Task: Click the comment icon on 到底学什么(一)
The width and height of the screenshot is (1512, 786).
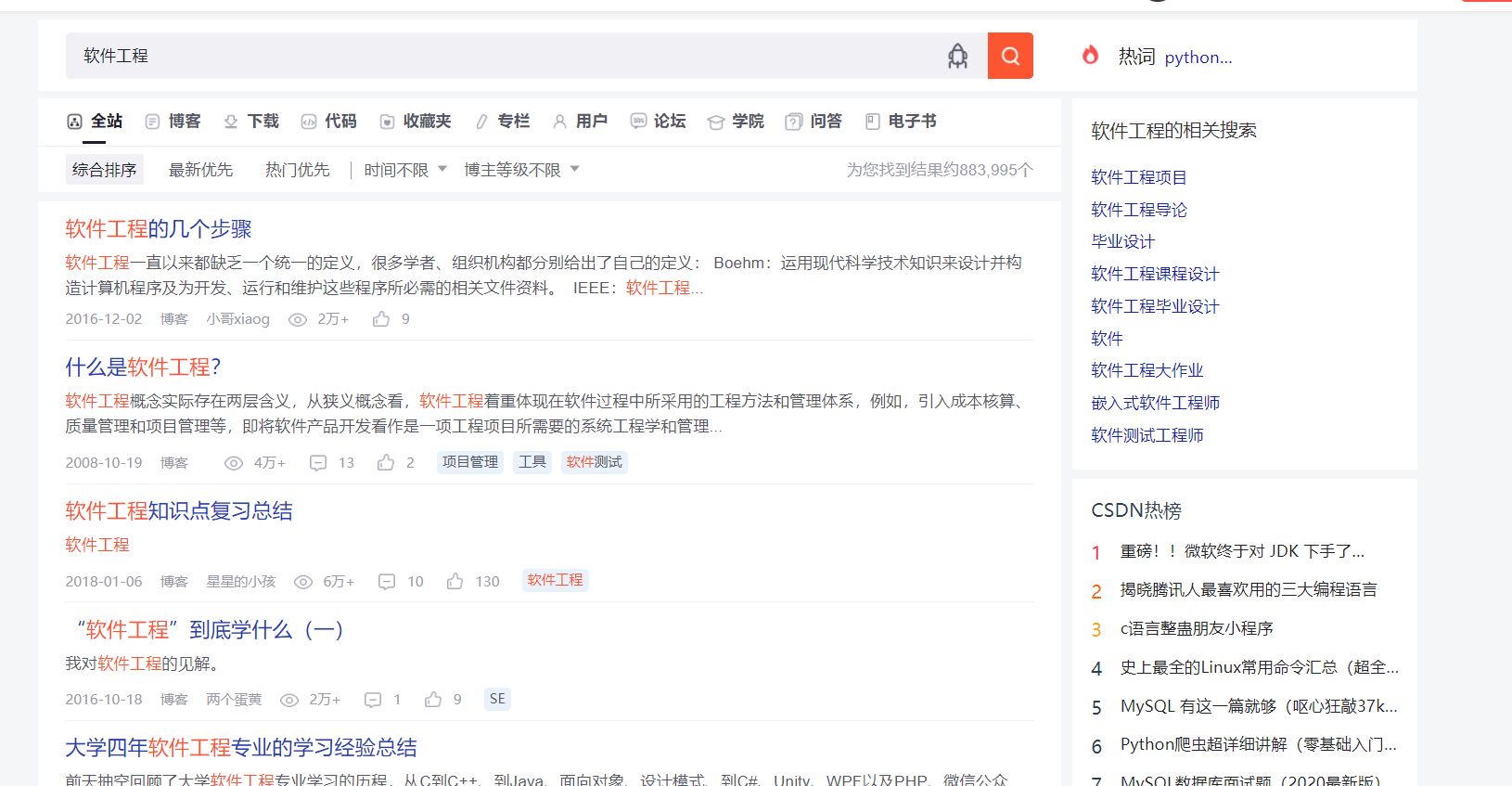Action: pyautogui.click(x=373, y=700)
